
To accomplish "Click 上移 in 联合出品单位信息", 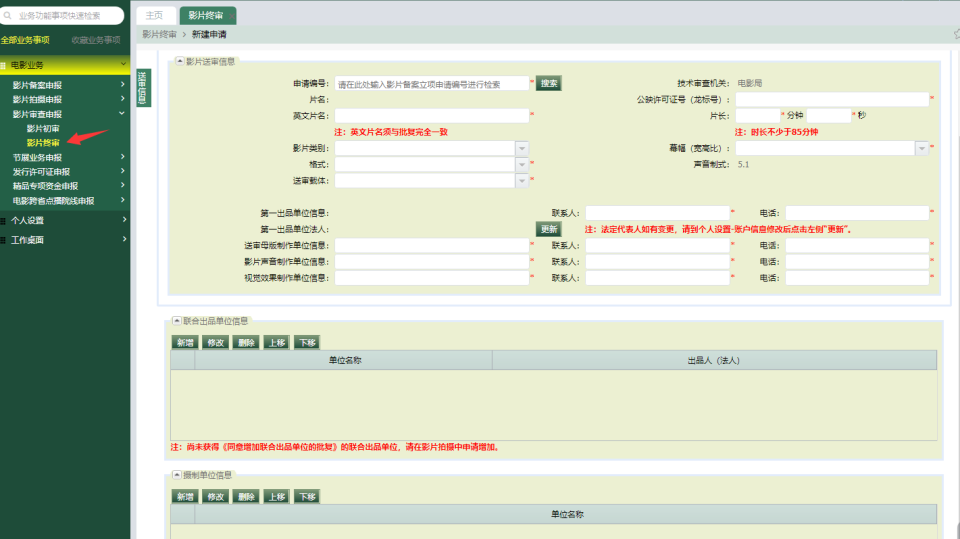I will click(277, 342).
